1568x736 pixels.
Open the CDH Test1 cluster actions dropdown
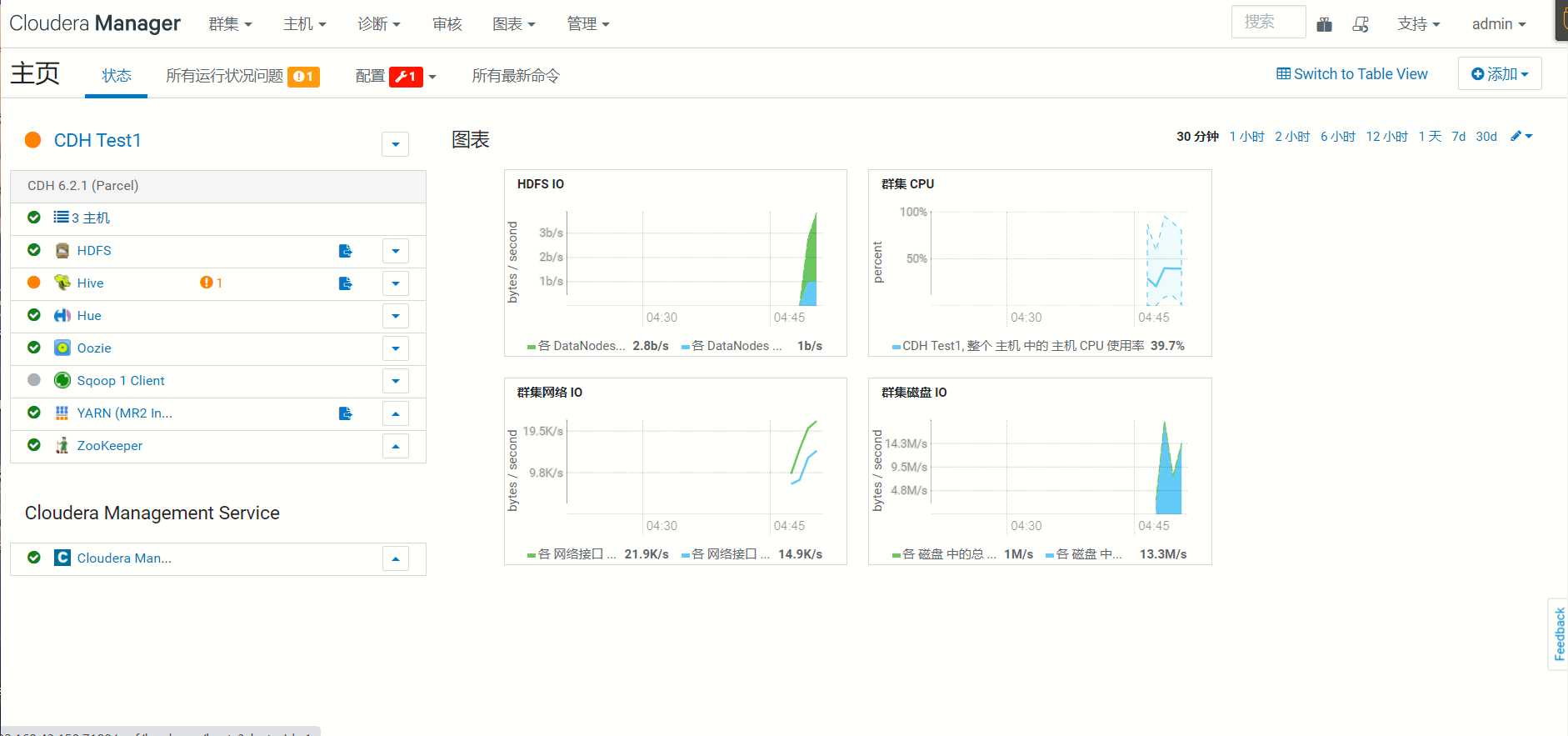(396, 144)
